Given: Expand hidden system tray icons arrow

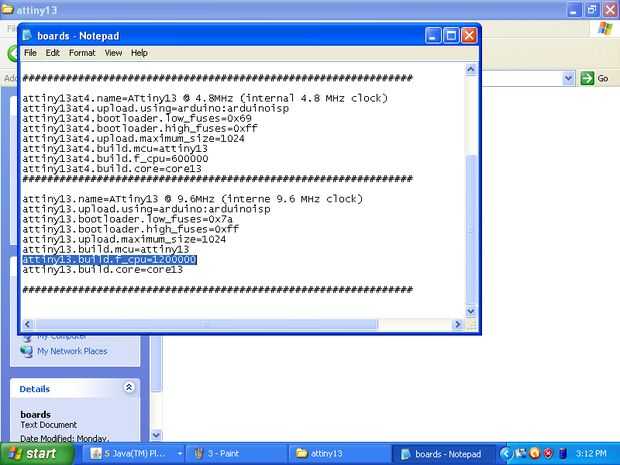Looking at the screenshot, I should tap(505, 453).
